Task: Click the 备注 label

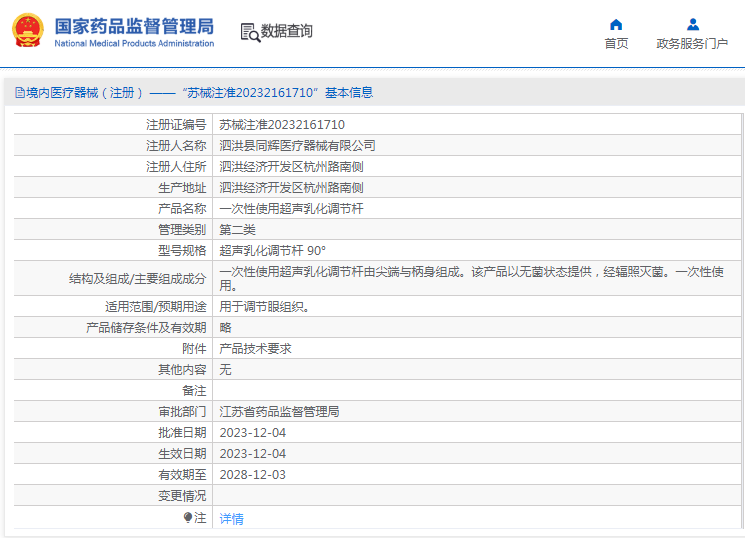Action: [194, 391]
